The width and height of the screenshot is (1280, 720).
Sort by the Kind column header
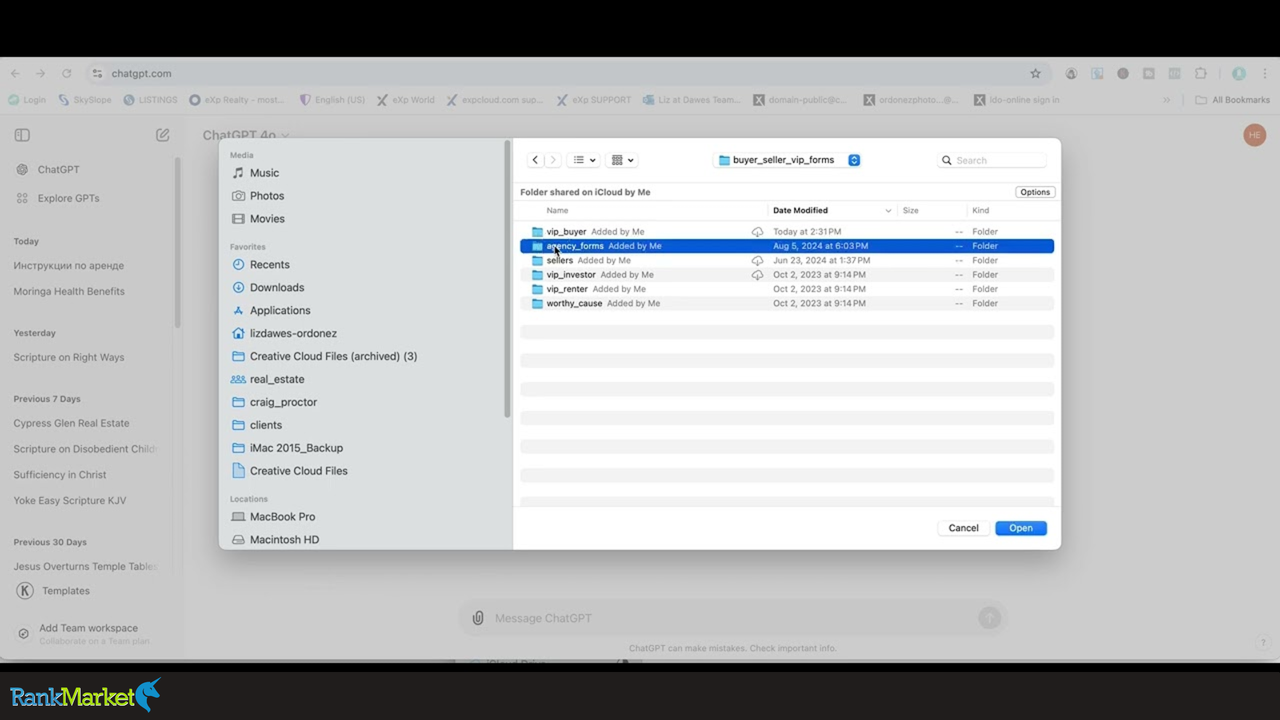(981, 210)
